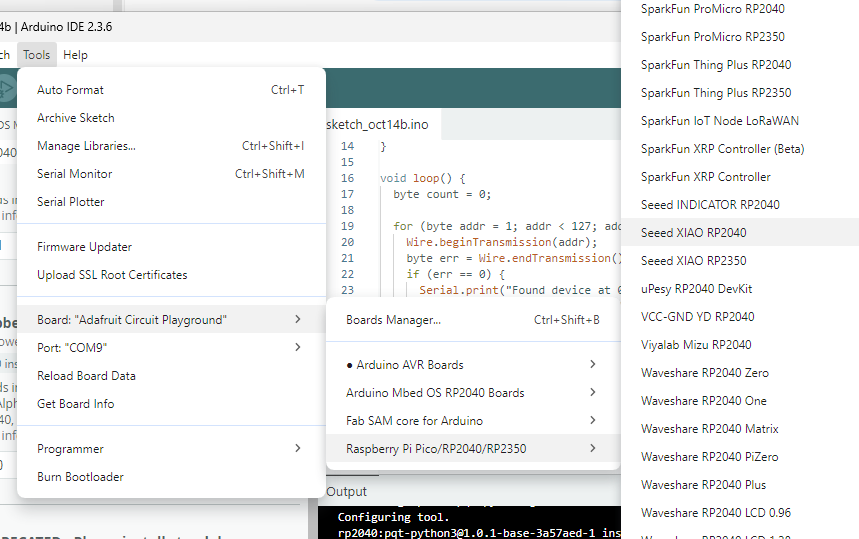The height and width of the screenshot is (539, 859).
Task: Open the Tools menu
Action: coord(36,55)
